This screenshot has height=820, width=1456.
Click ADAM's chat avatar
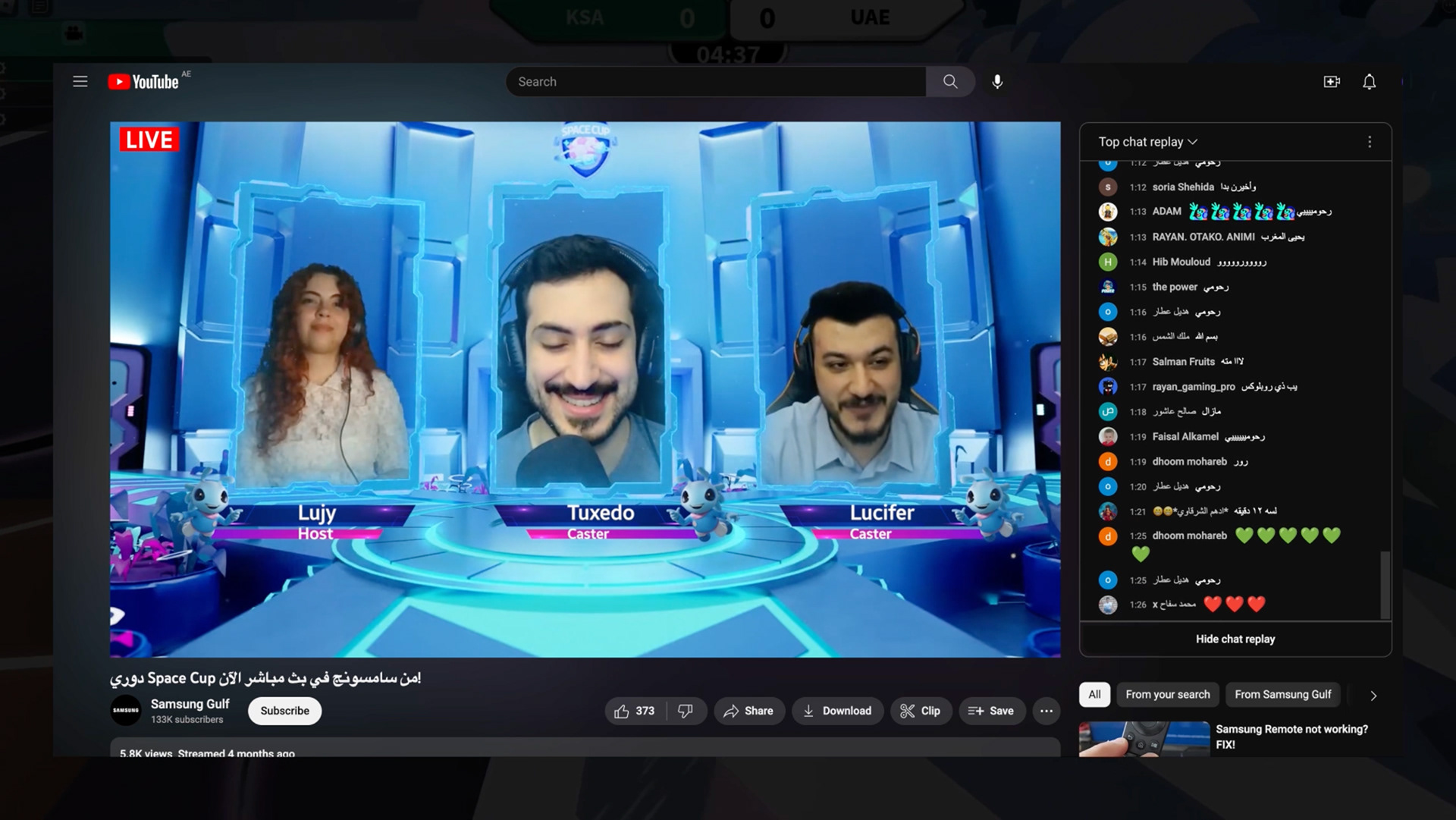click(x=1108, y=212)
